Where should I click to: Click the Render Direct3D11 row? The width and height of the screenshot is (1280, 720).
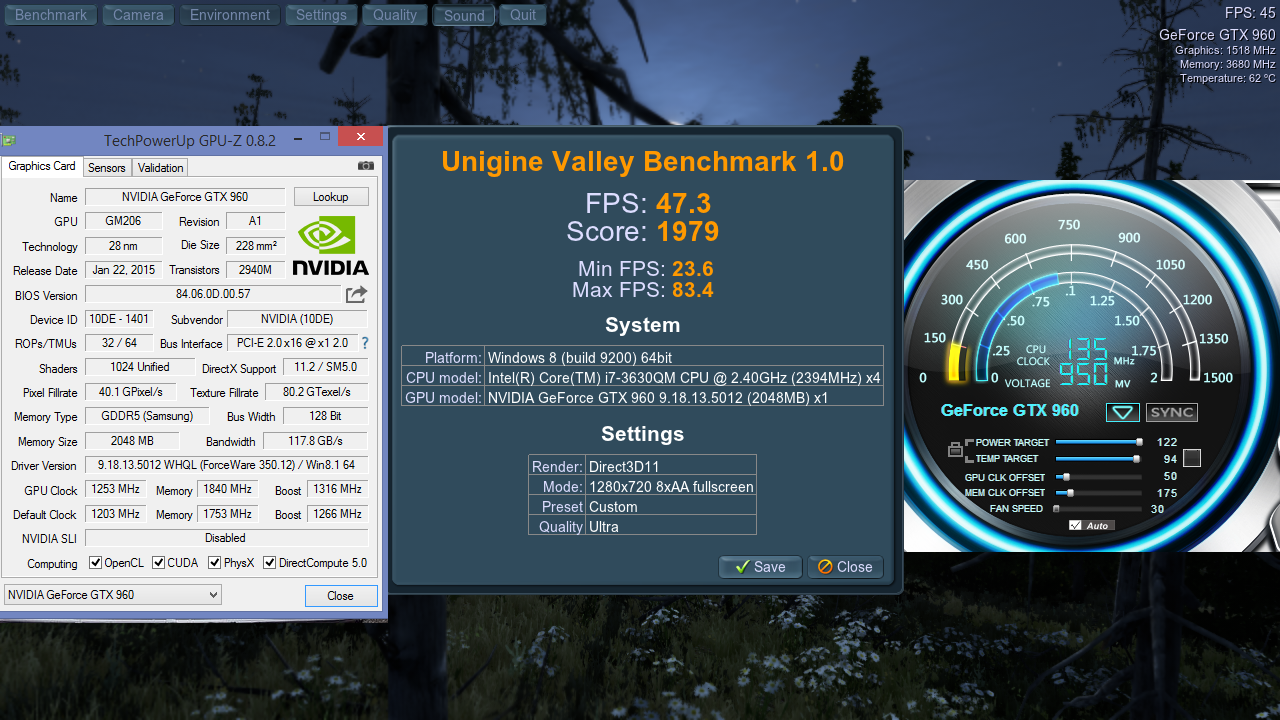pos(642,466)
